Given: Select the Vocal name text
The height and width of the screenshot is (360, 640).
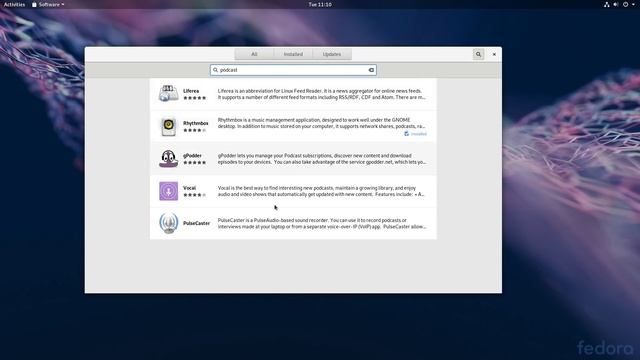Looking at the screenshot, I should coord(189,188).
